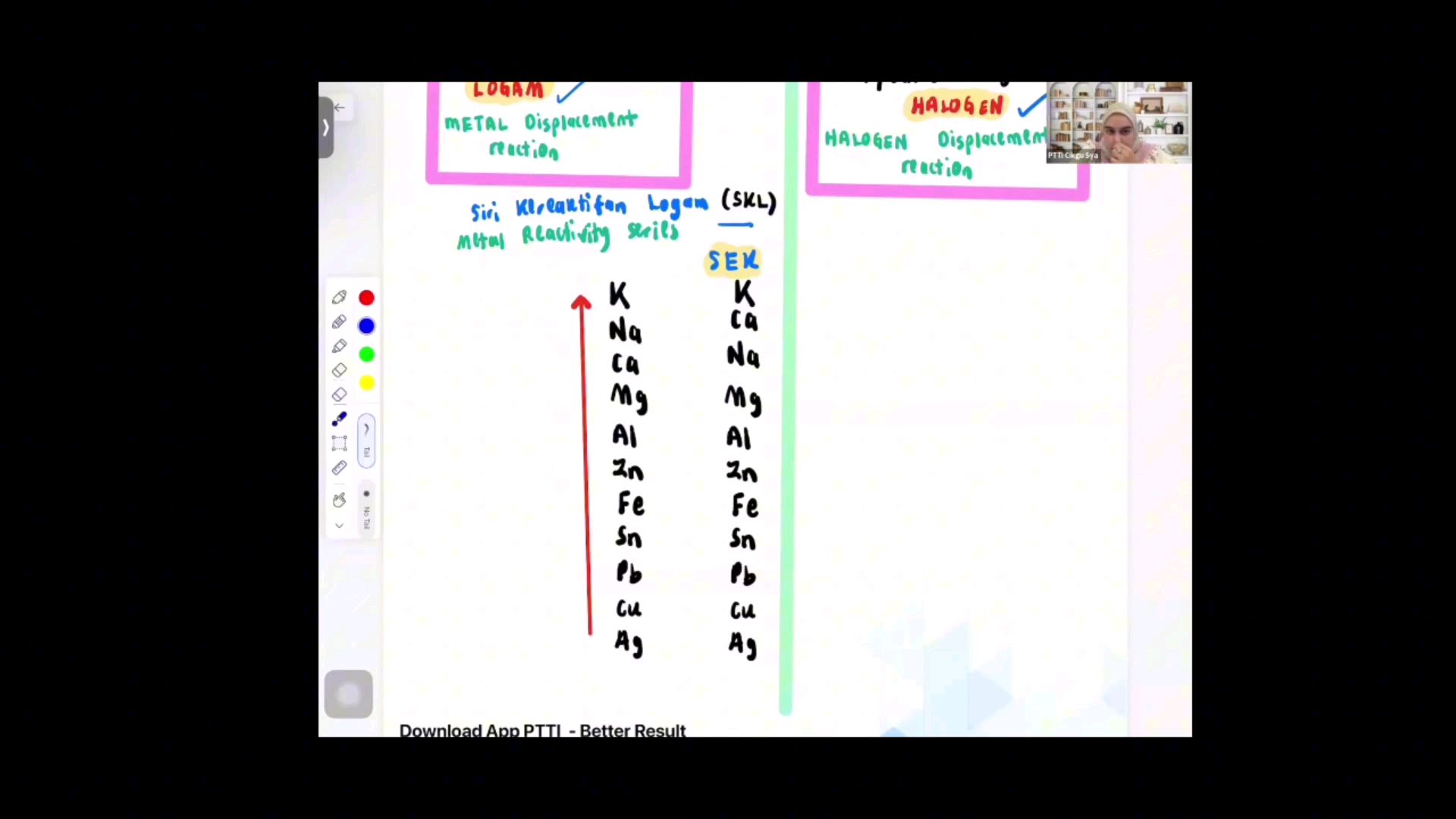
Task: Expand the left side panel arrow
Action: pyautogui.click(x=326, y=127)
